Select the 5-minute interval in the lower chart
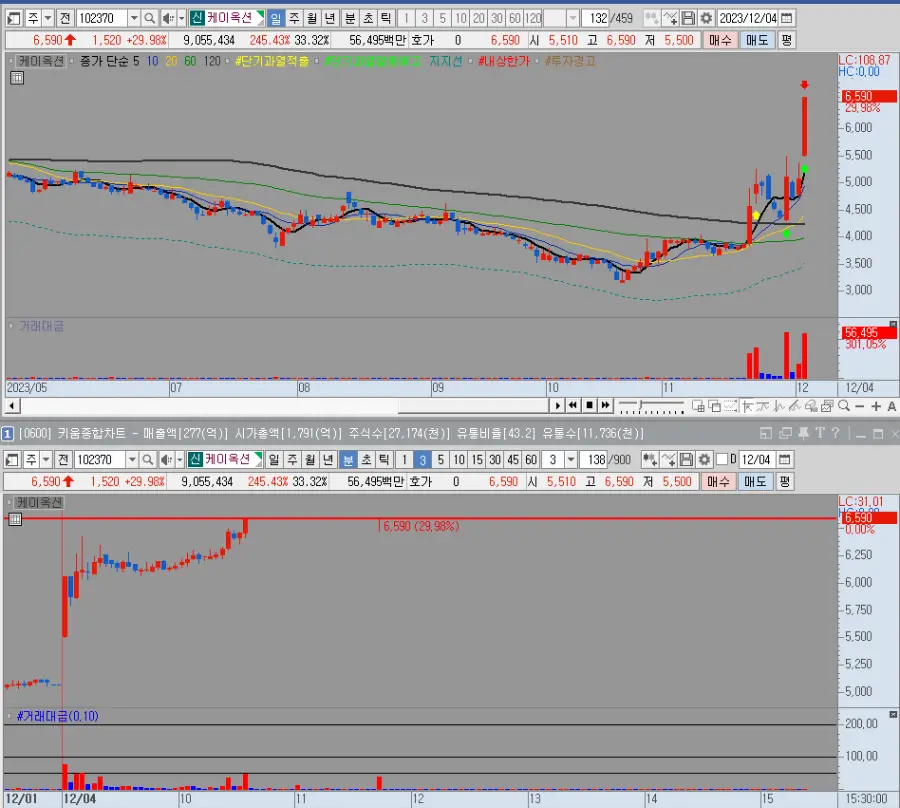Viewport: 900px width, 808px height. (440, 460)
